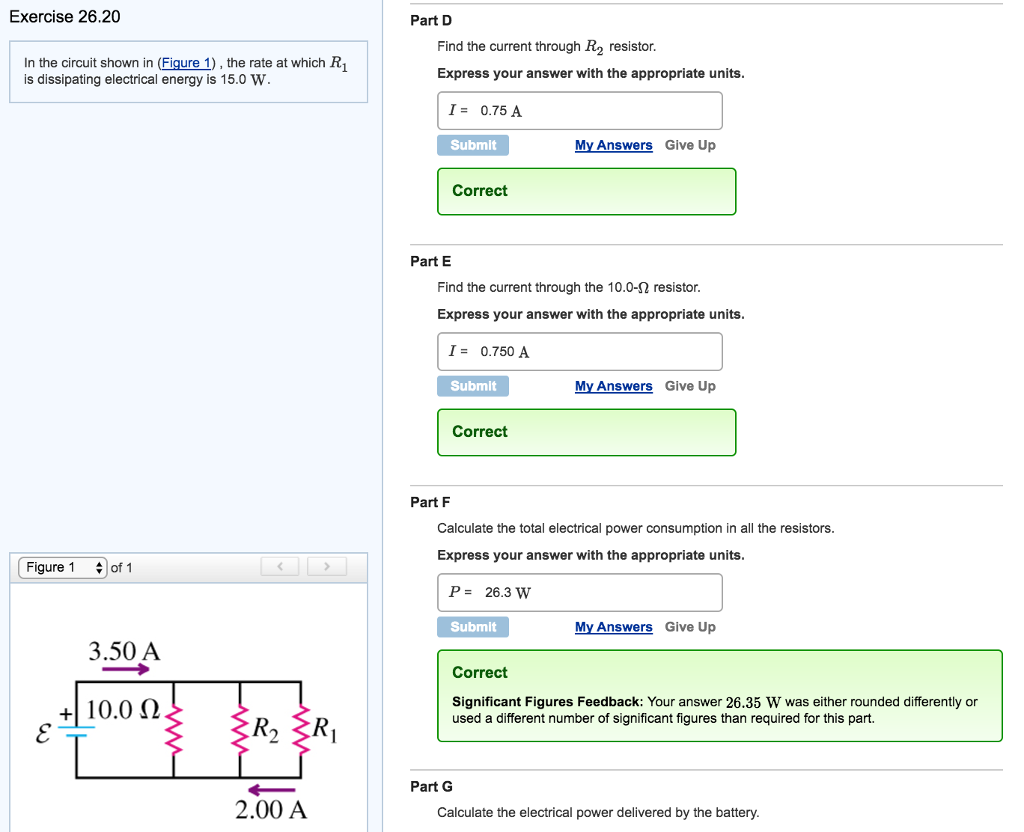Screen dimensions: 1024x832
Task: Select the Part D current answer field
Action: pos(579,110)
